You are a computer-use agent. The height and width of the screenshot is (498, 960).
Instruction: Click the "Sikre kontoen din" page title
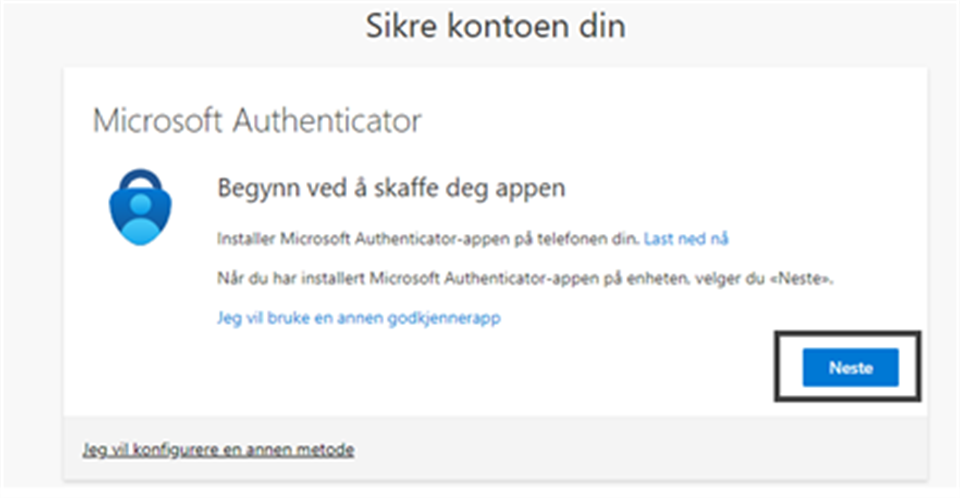pos(495,26)
